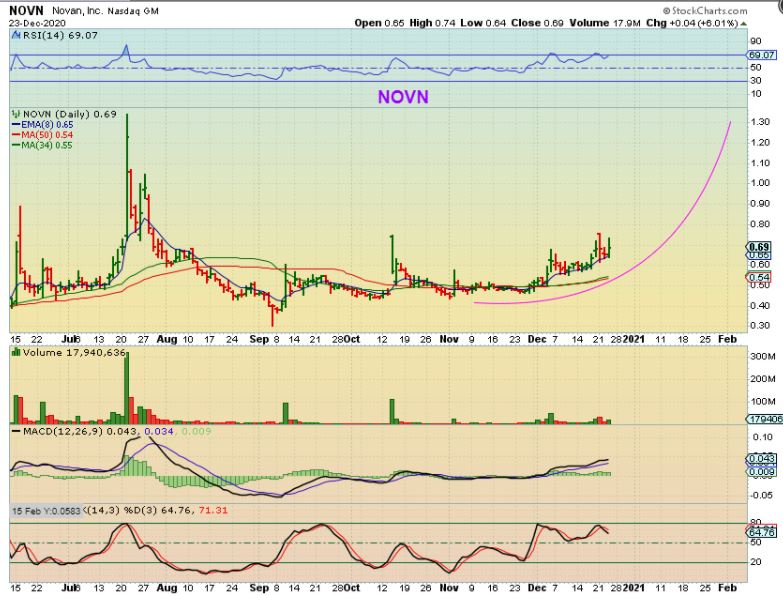This screenshot has width=783, height=595.
Task: Click the green up-arrow beside the Chg value
Action: pyautogui.click(x=744, y=23)
